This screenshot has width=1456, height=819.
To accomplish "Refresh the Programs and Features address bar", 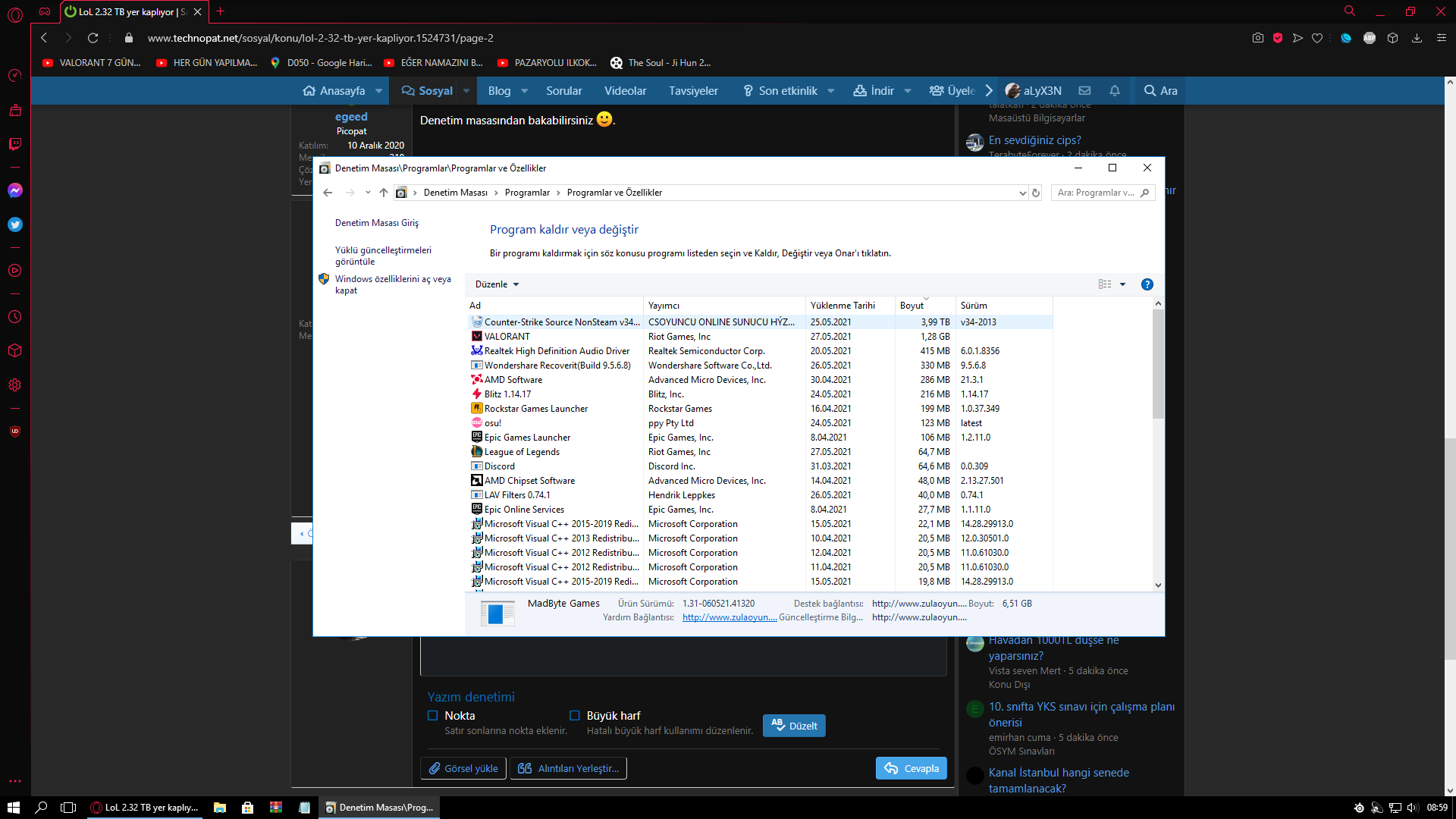I will pyautogui.click(x=1036, y=193).
